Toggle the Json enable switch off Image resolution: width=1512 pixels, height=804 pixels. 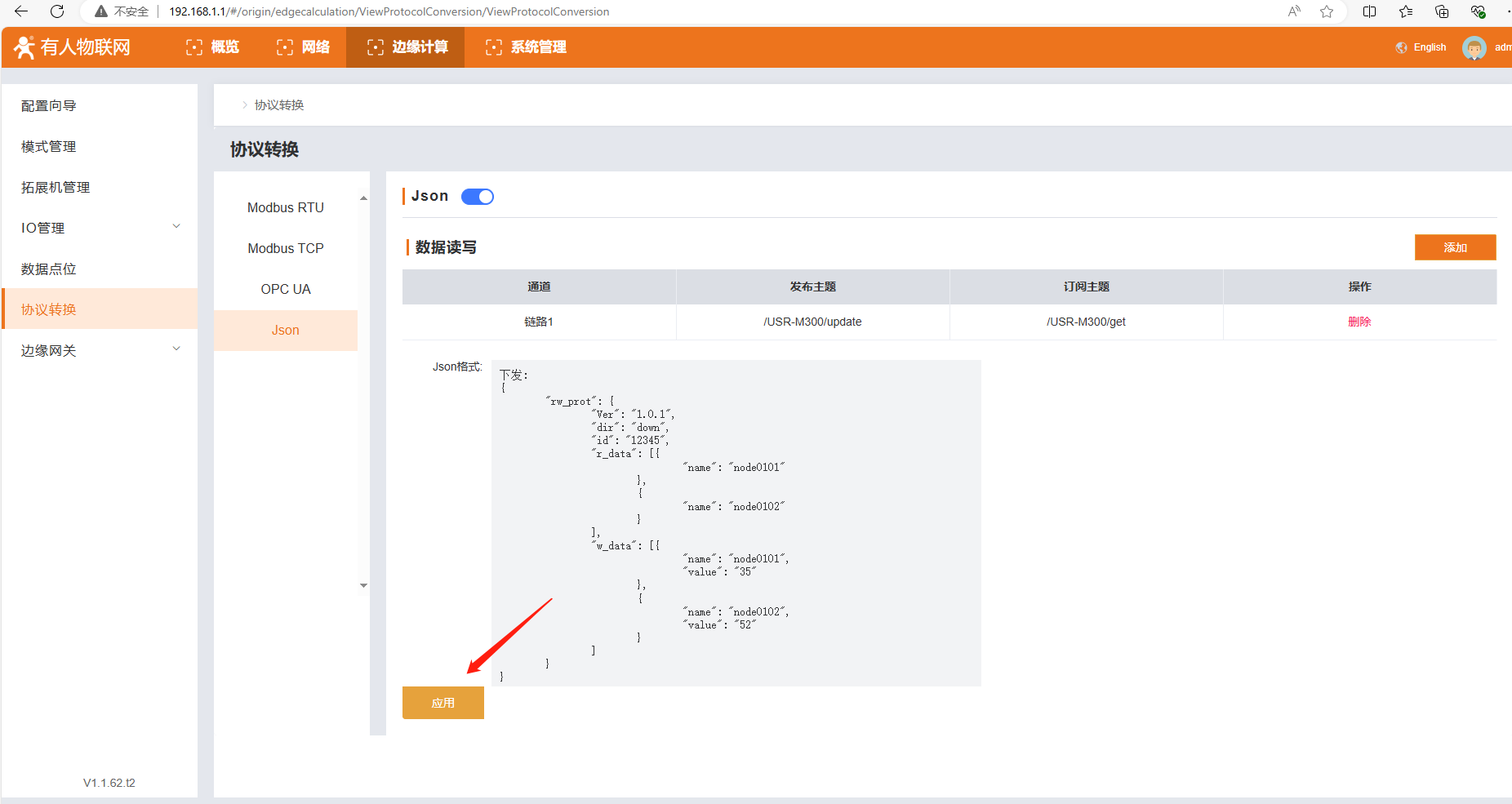(478, 197)
